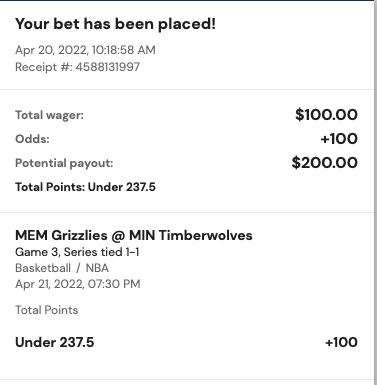The height and width of the screenshot is (385, 377).
Task: Click the Under 237.5 selection at bottom
Action: coord(55,342)
